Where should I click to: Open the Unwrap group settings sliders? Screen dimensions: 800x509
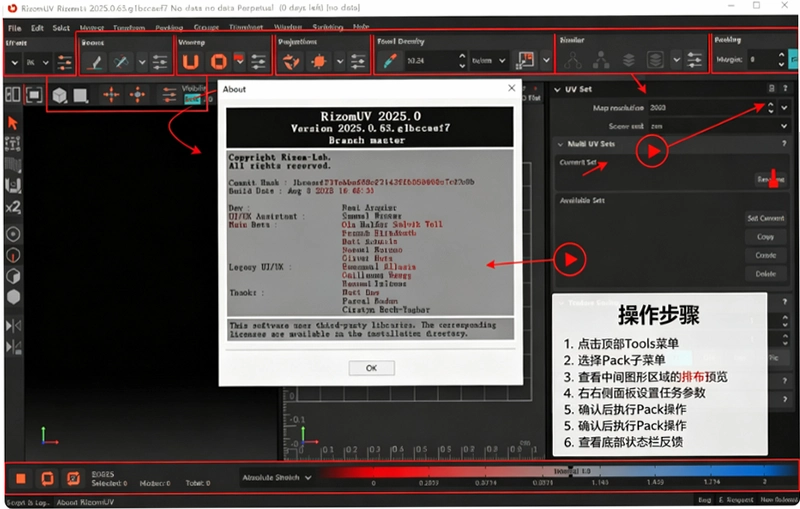[259, 62]
